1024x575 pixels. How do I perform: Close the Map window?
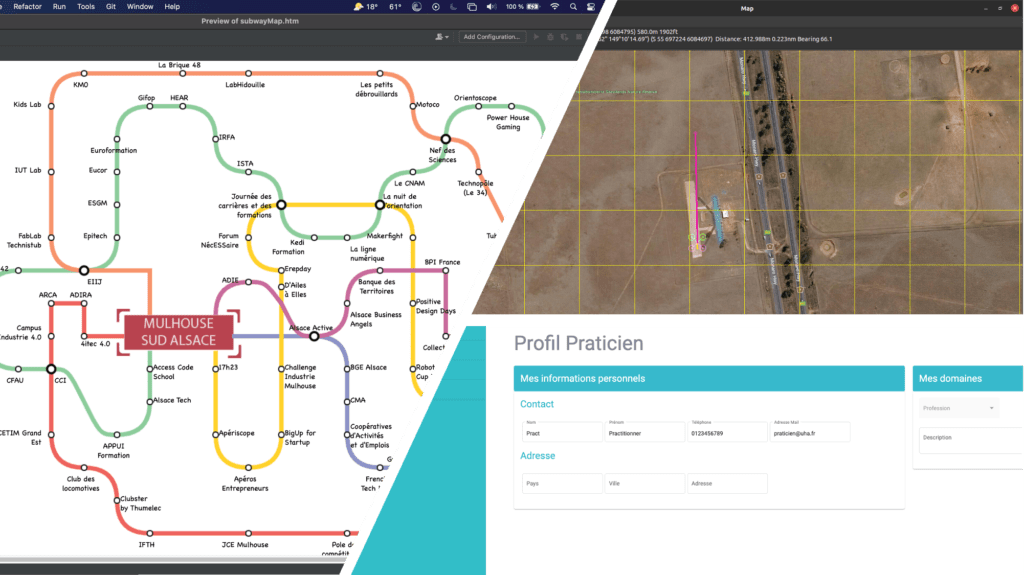pyautogui.click(x=1014, y=8)
